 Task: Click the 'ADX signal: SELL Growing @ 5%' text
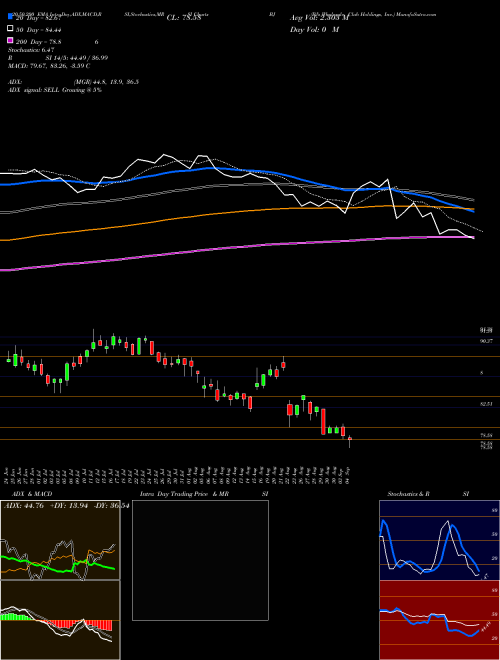[55, 90]
